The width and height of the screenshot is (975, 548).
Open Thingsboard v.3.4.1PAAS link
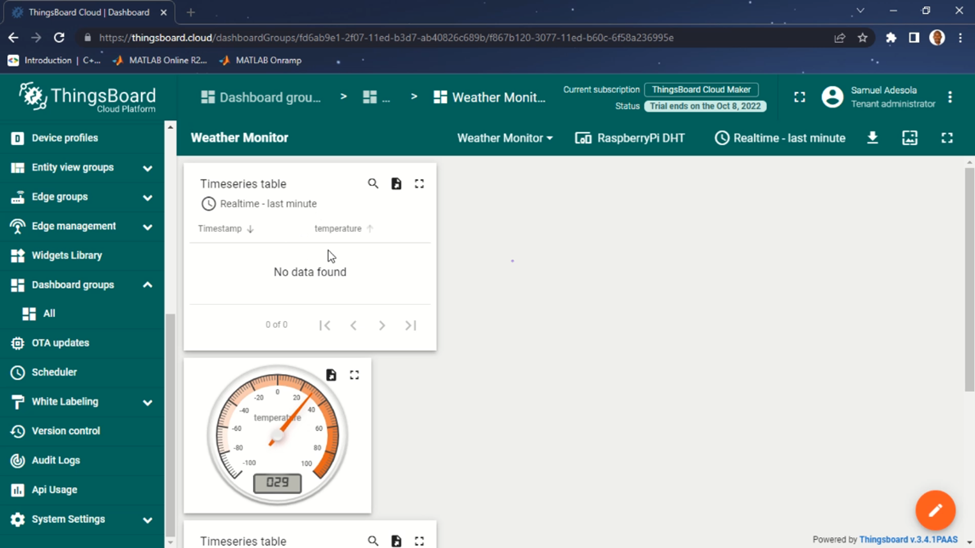(908, 539)
